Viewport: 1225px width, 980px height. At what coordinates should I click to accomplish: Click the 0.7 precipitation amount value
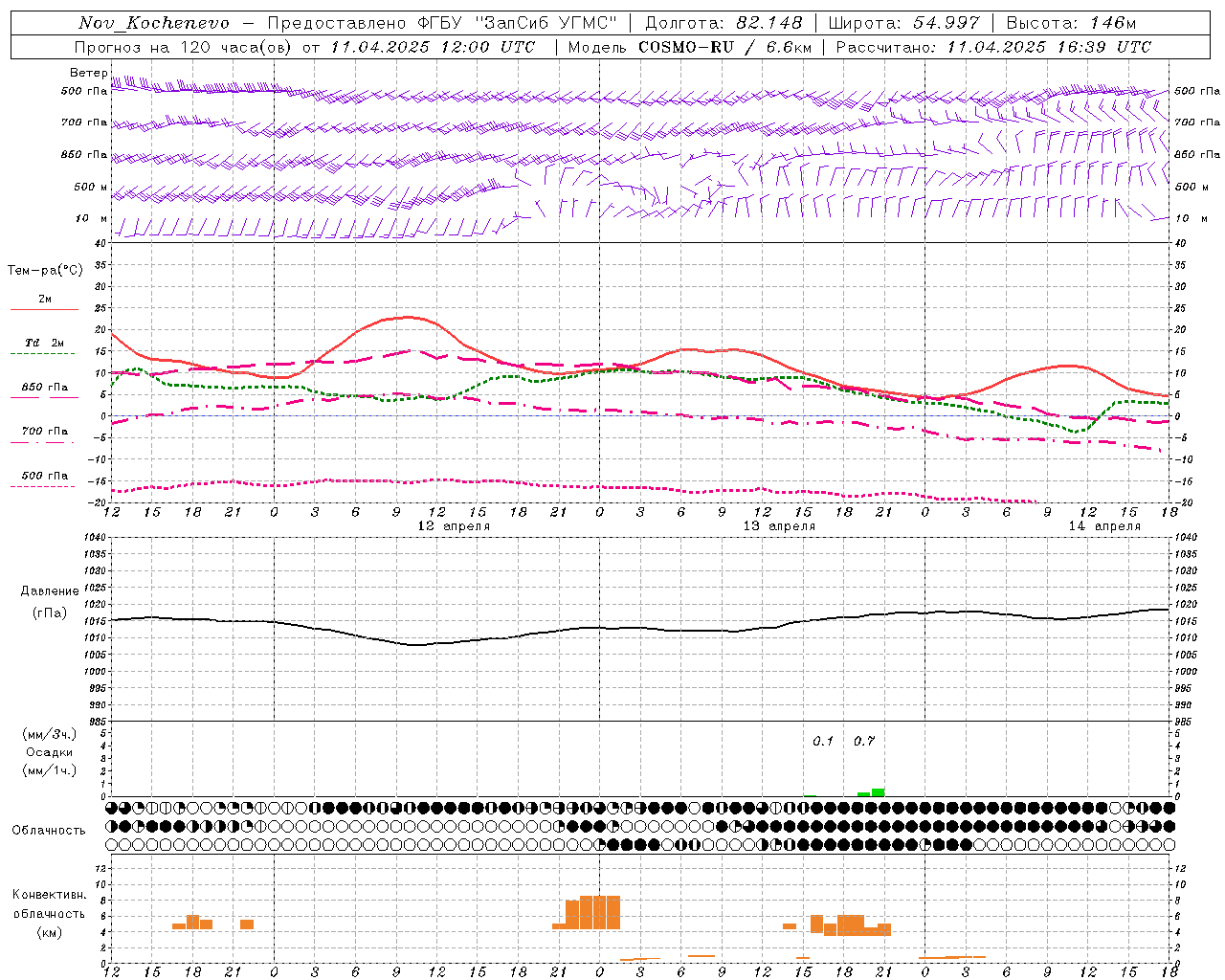click(x=864, y=742)
